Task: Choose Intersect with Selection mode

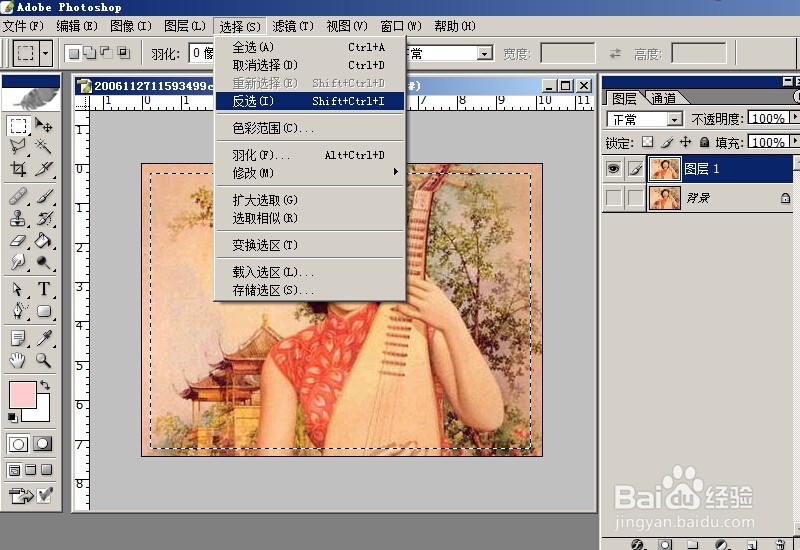Action: point(123,52)
